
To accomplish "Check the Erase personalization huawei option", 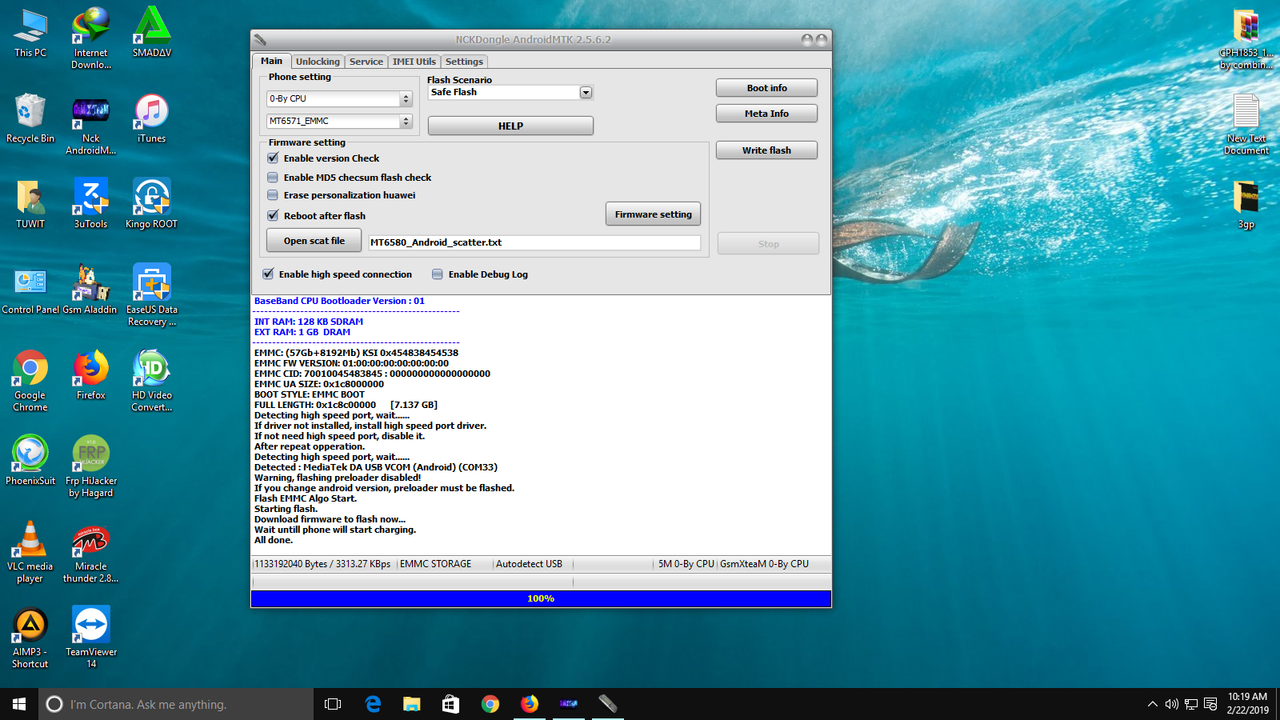I will (272, 196).
